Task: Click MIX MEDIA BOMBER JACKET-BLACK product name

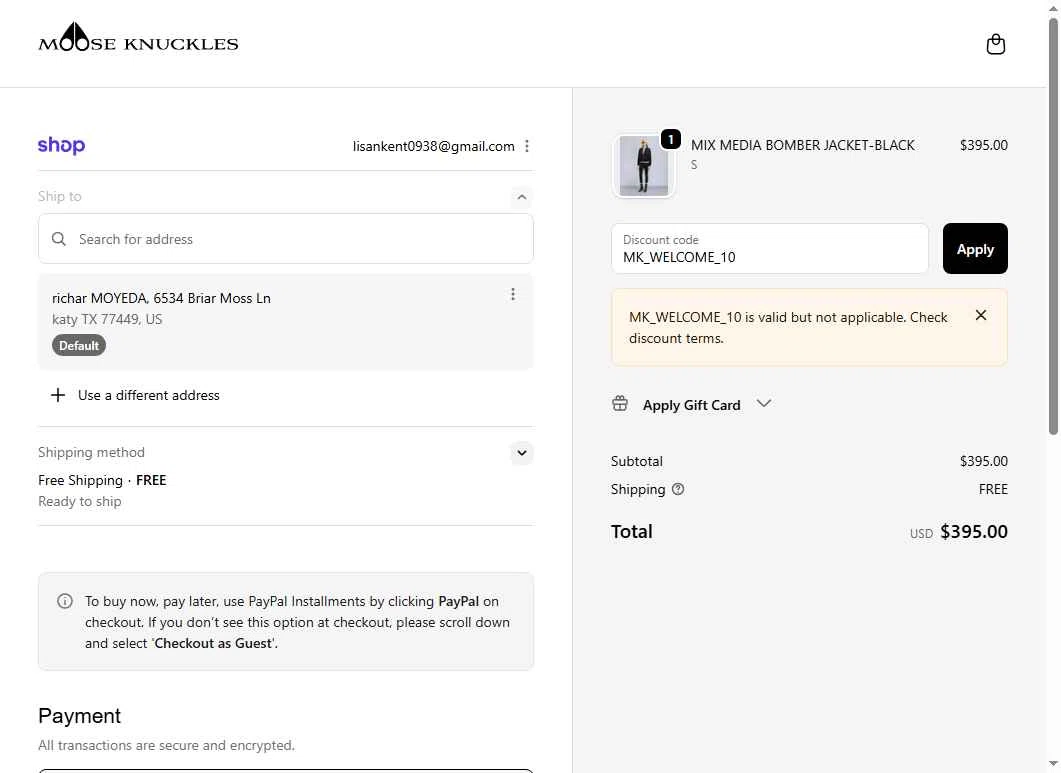Action: 803,145
